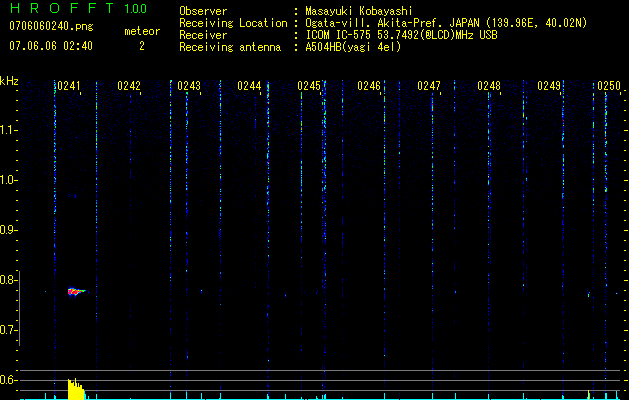Click the 0241 time marker
The height and width of the screenshot is (400, 629).
(x=68, y=86)
